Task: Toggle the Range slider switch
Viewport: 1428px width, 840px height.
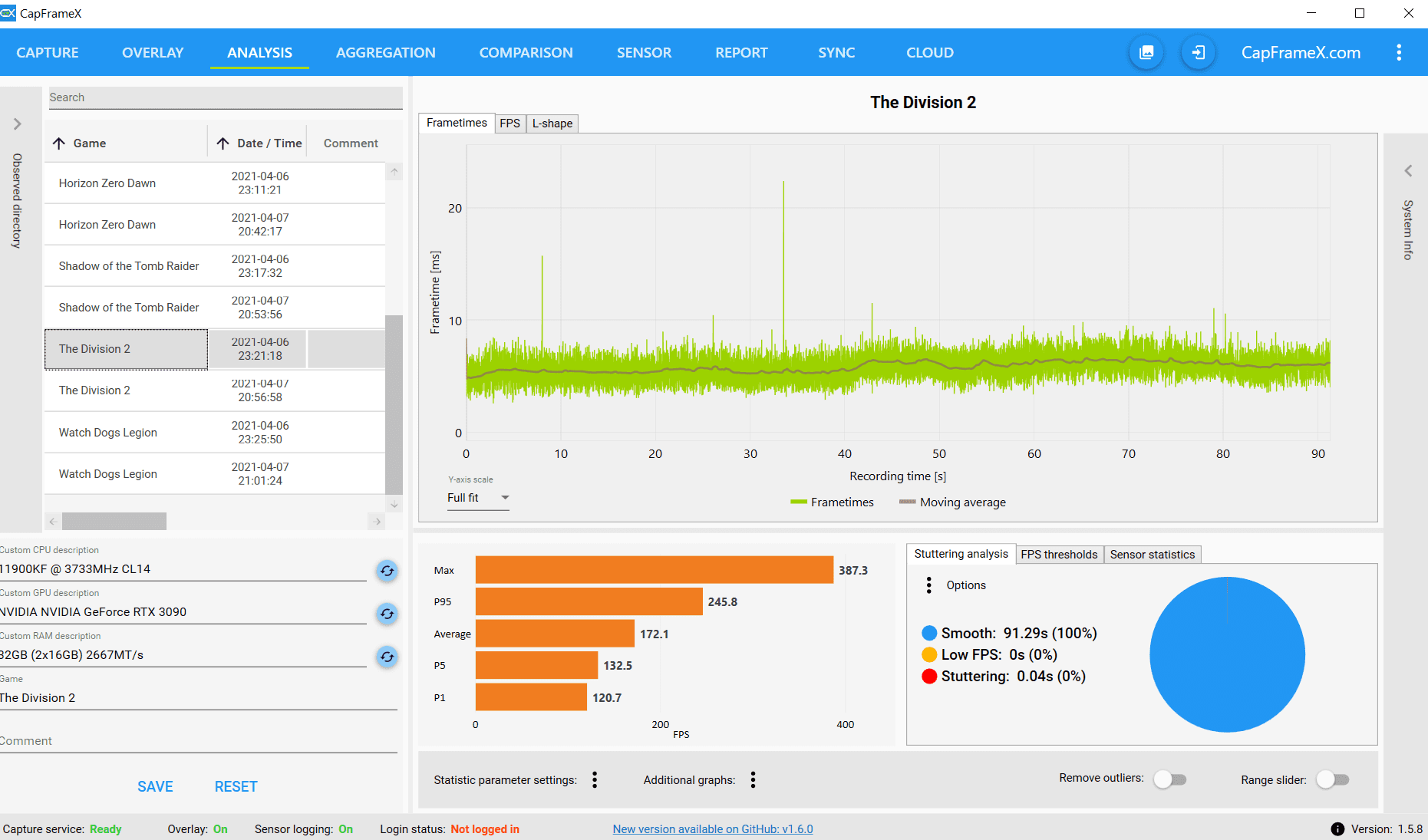Action: click(1333, 779)
